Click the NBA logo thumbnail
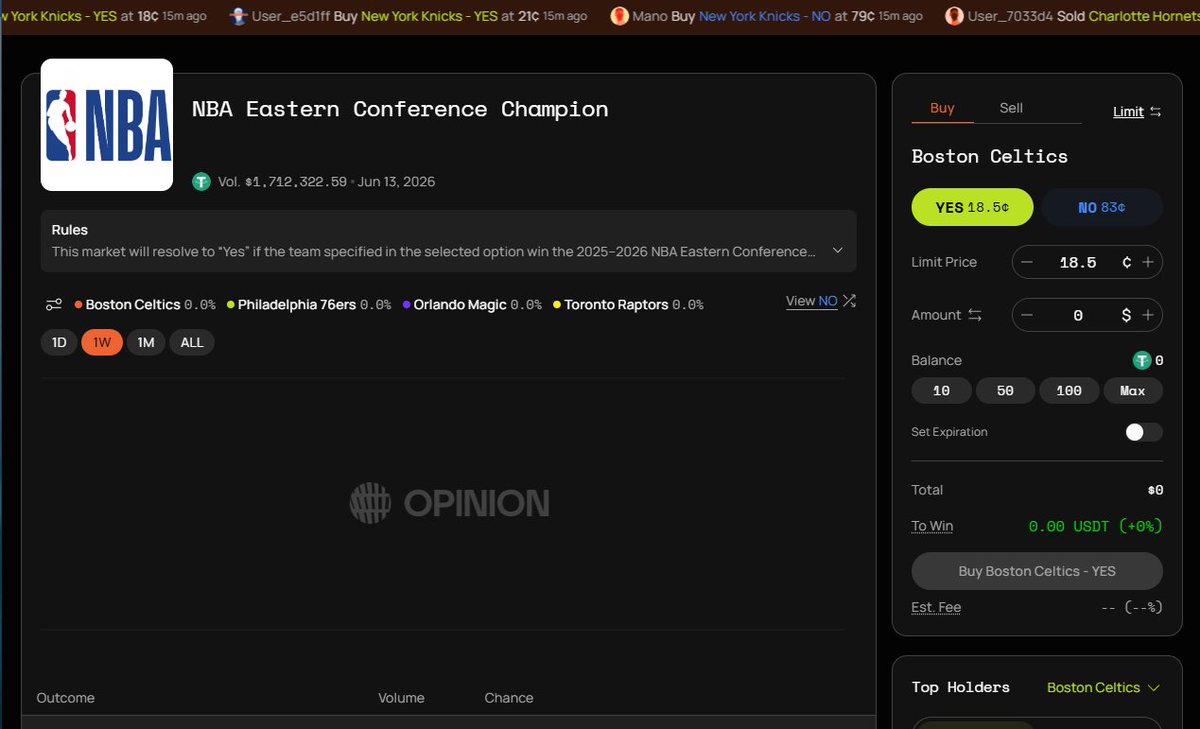 (107, 125)
